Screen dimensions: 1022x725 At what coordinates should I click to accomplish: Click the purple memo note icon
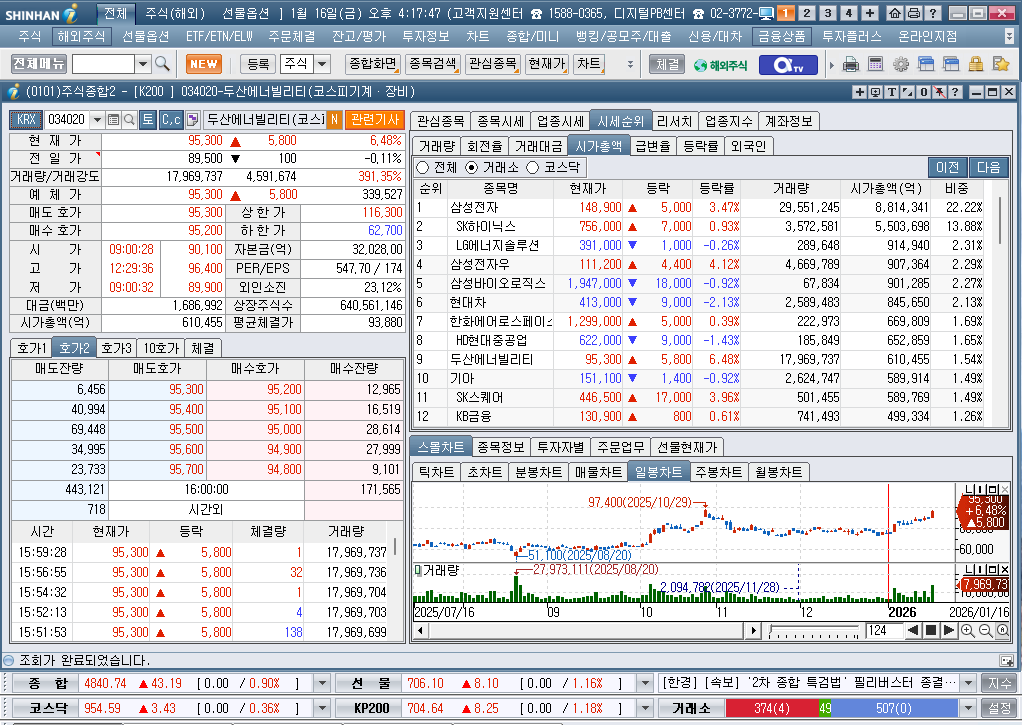click(192, 120)
